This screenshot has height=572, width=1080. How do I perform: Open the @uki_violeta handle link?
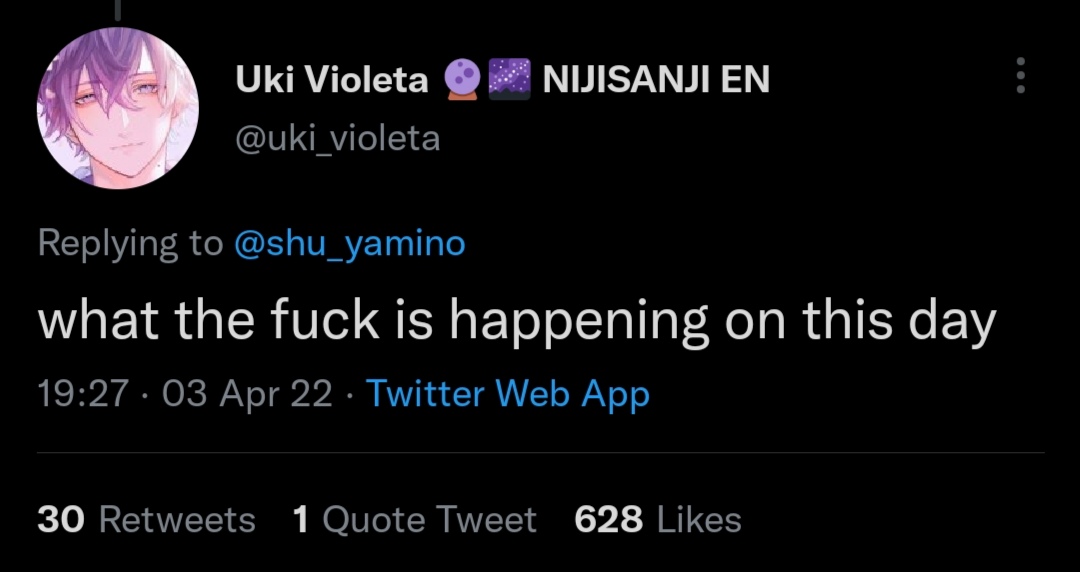(337, 138)
